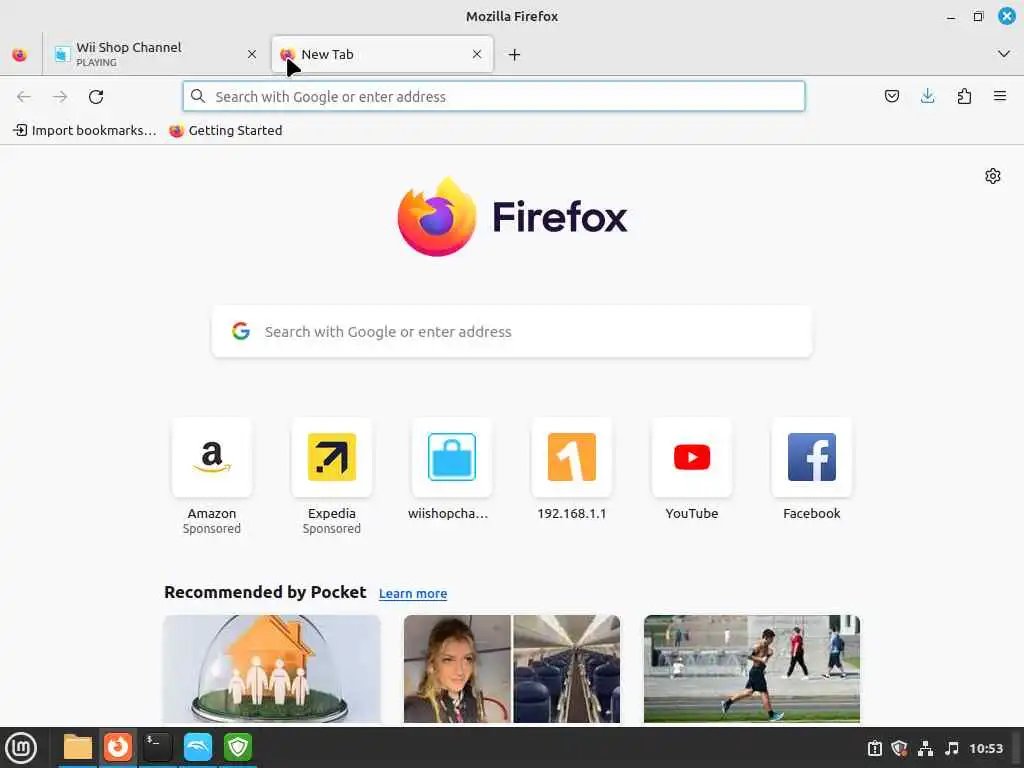Save to Pocket toolbar icon

pos(891,97)
